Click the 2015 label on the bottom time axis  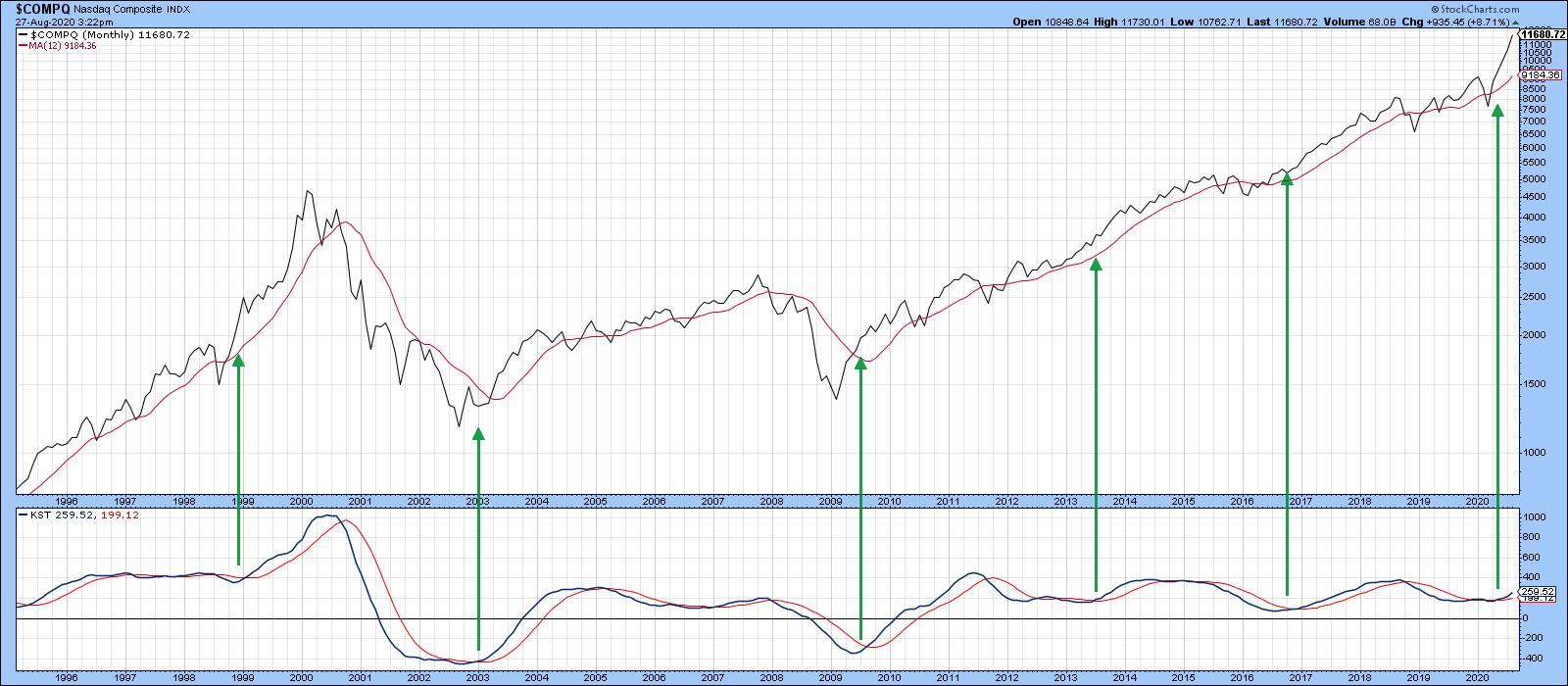pyautogui.click(x=1183, y=677)
